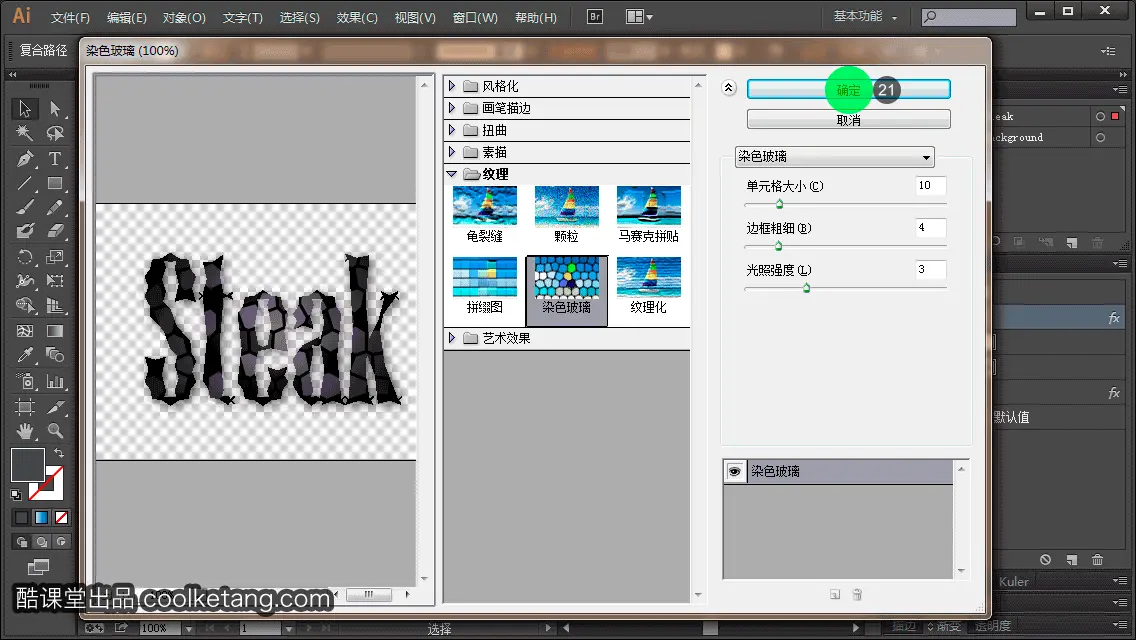
Task: Set paint mode to Gradient
Action: click(41, 518)
